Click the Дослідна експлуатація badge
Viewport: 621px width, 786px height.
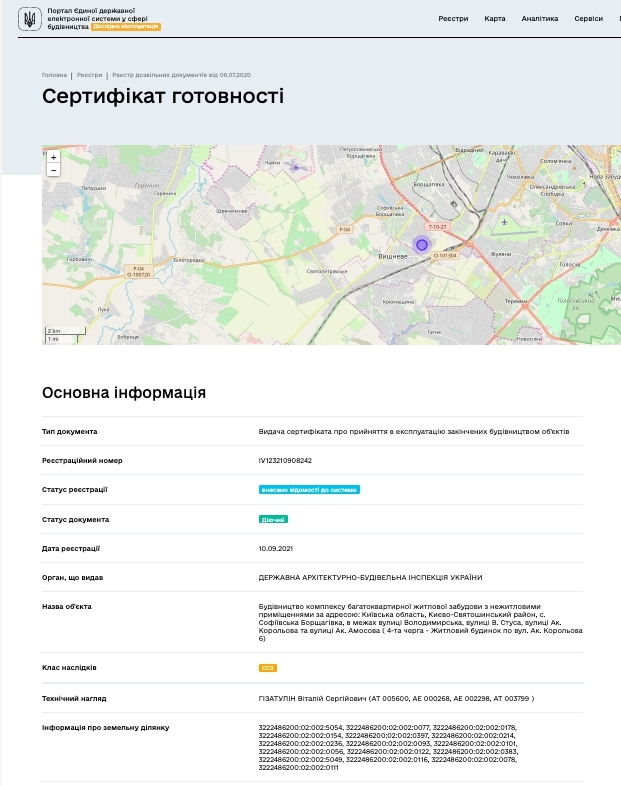pos(126,27)
